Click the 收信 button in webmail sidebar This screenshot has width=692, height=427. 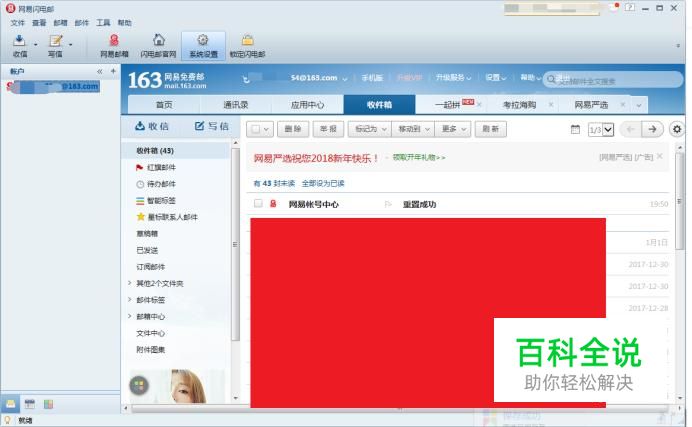click(x=152, y=126)
